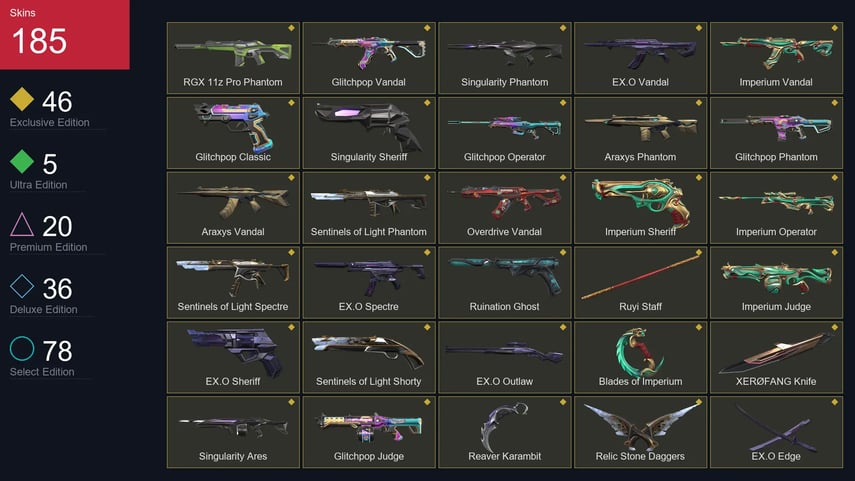Viewport: 855px width, 481px height.
Task: Click the yellow diamond badge on RGX 11z Pro Phantom
Action: pyautogui.click(x=291, y=28)
